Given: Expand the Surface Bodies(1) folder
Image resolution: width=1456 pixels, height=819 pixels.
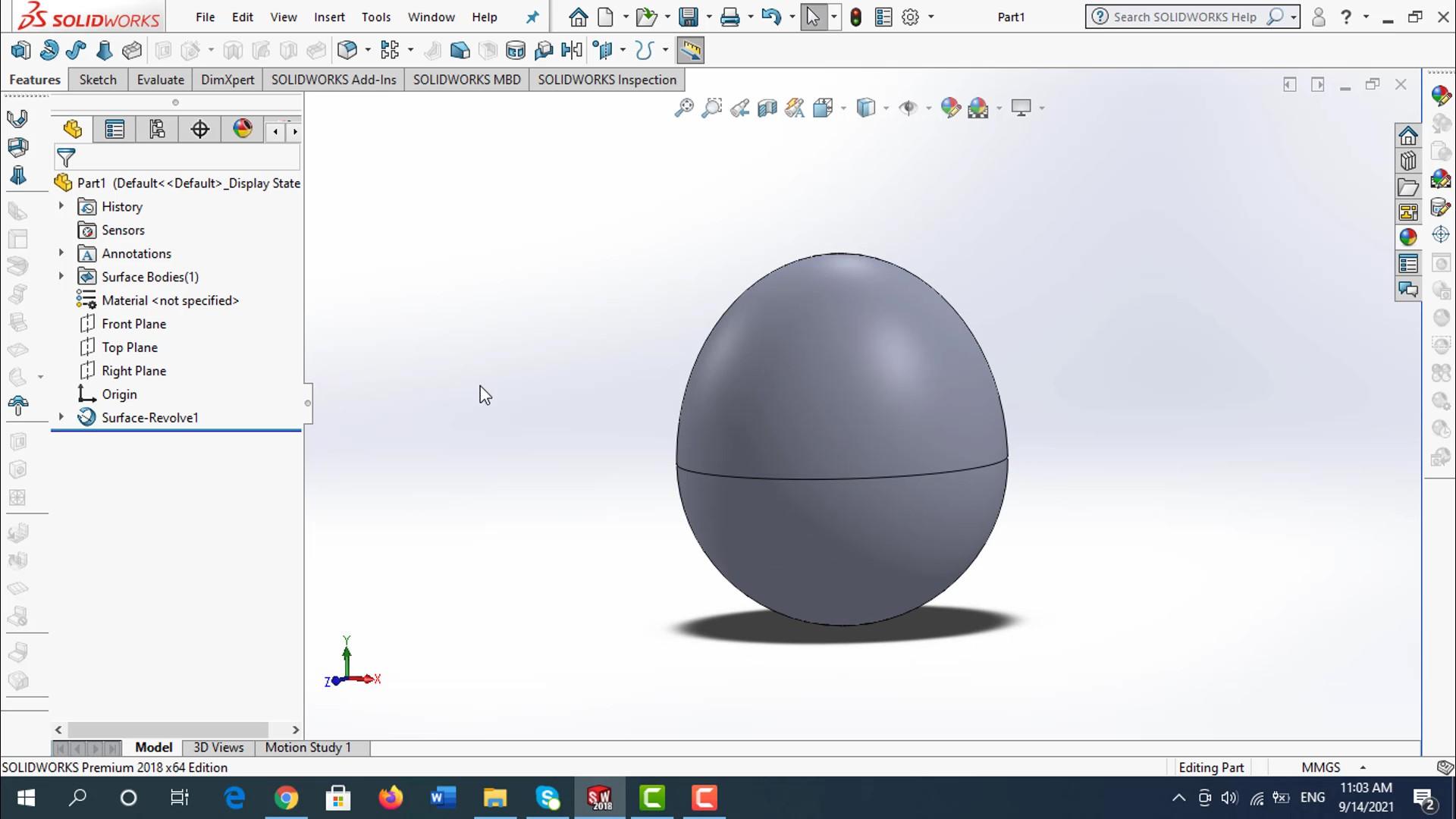Looking at the screenshot, I should coord(61,277).
